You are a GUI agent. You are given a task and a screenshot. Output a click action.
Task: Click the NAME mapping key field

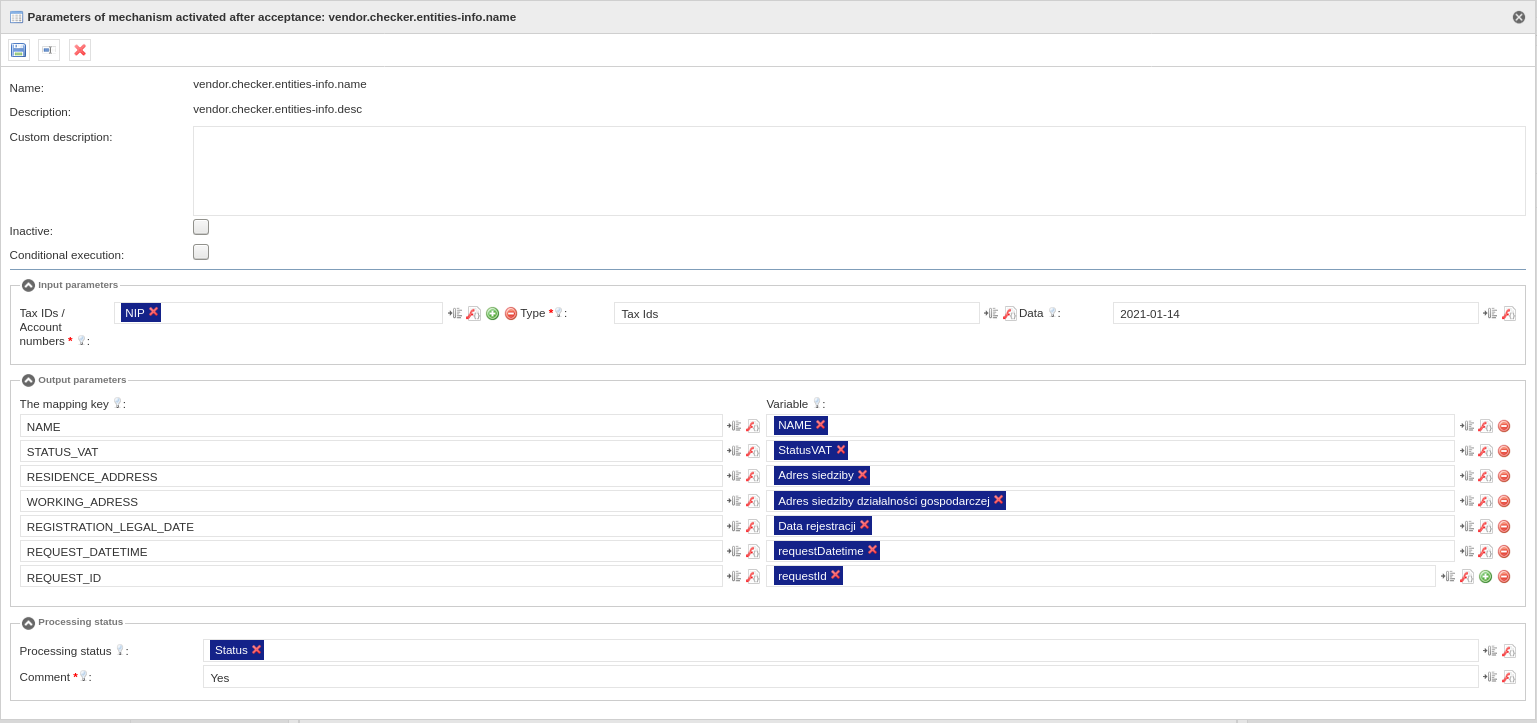click(371, 426)
